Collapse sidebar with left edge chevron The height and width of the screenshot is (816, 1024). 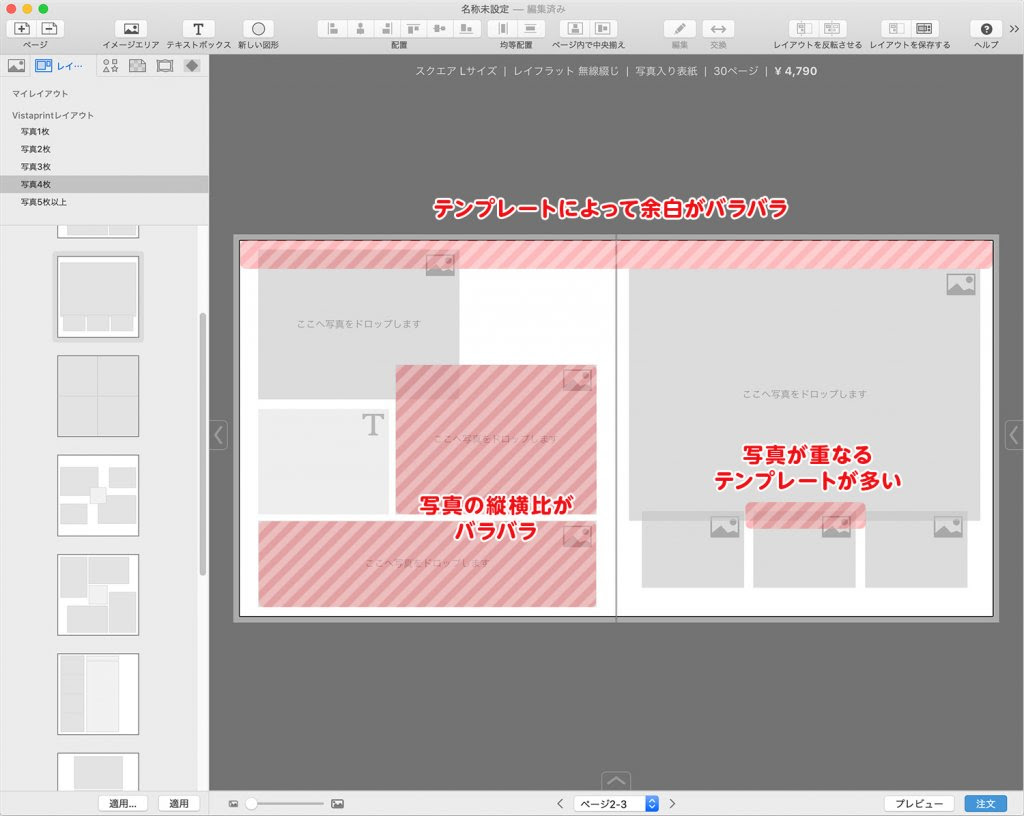pos(219,435)
